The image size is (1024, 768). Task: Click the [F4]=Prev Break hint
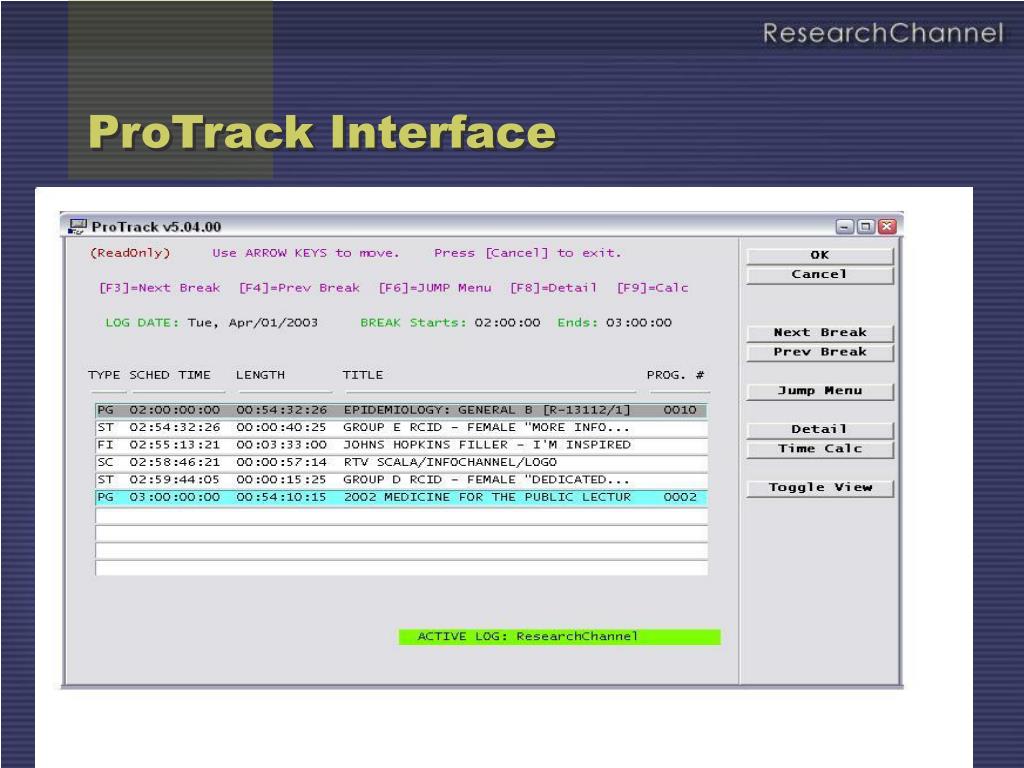click(x=299, y=288)
